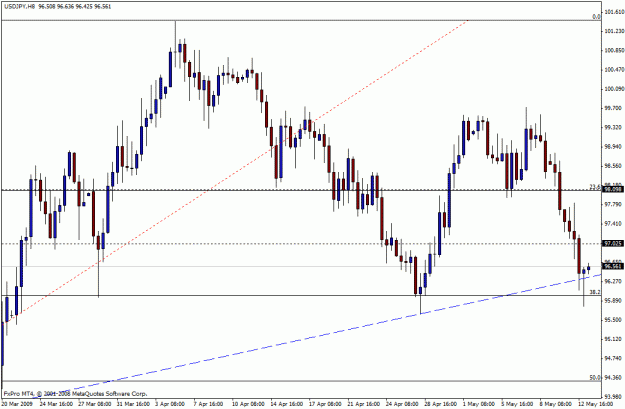Click the highlighted 98.098 price tag

[613, 190]
